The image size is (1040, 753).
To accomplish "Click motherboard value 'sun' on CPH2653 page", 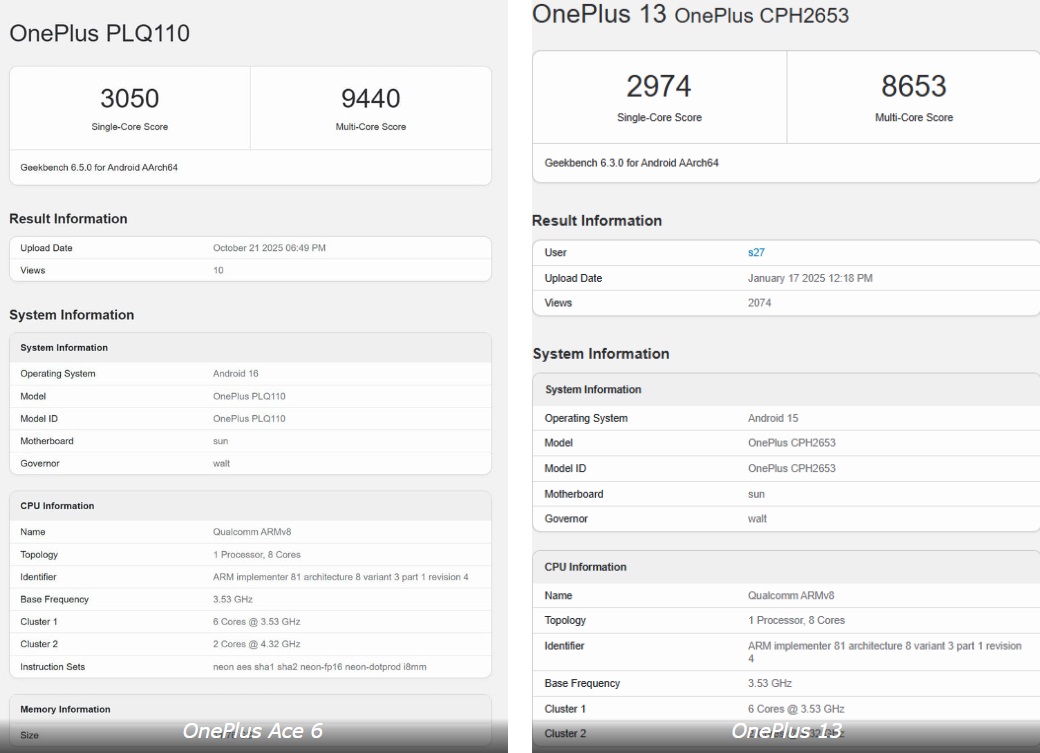I will 756,494.
